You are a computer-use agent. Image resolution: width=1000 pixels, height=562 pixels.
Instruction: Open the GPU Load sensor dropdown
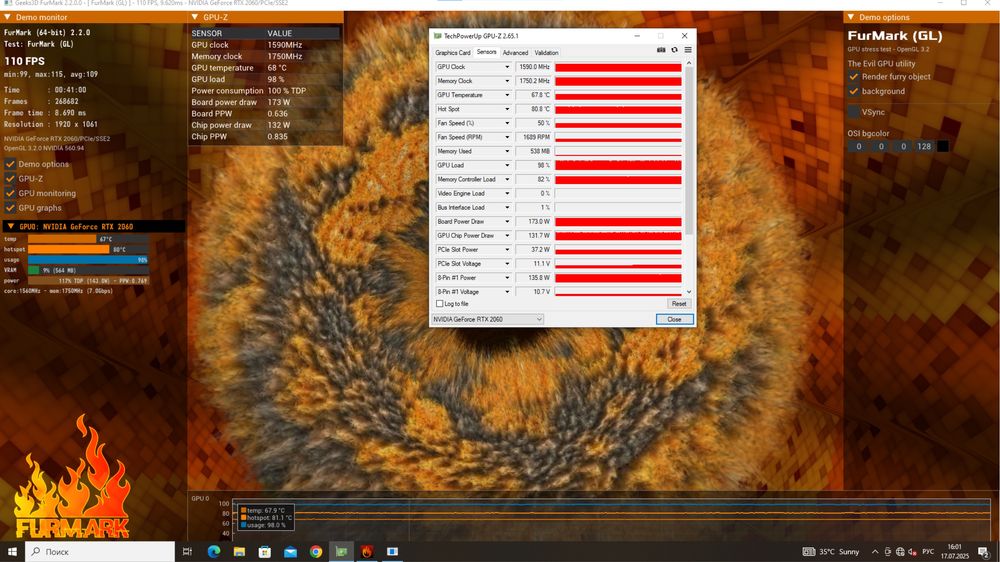tap(507, 165)
